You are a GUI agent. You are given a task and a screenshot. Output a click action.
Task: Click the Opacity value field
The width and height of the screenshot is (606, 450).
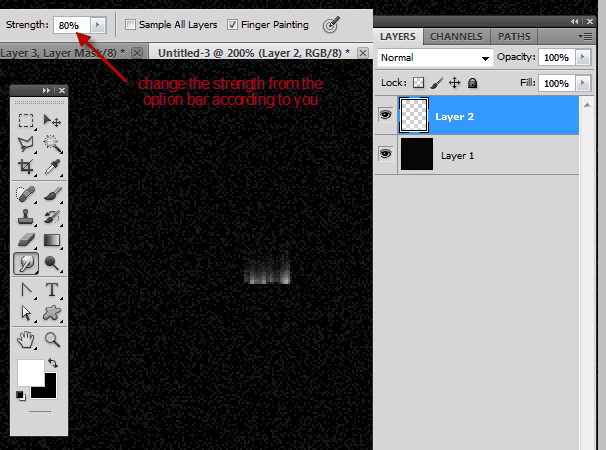coord(557,57)
